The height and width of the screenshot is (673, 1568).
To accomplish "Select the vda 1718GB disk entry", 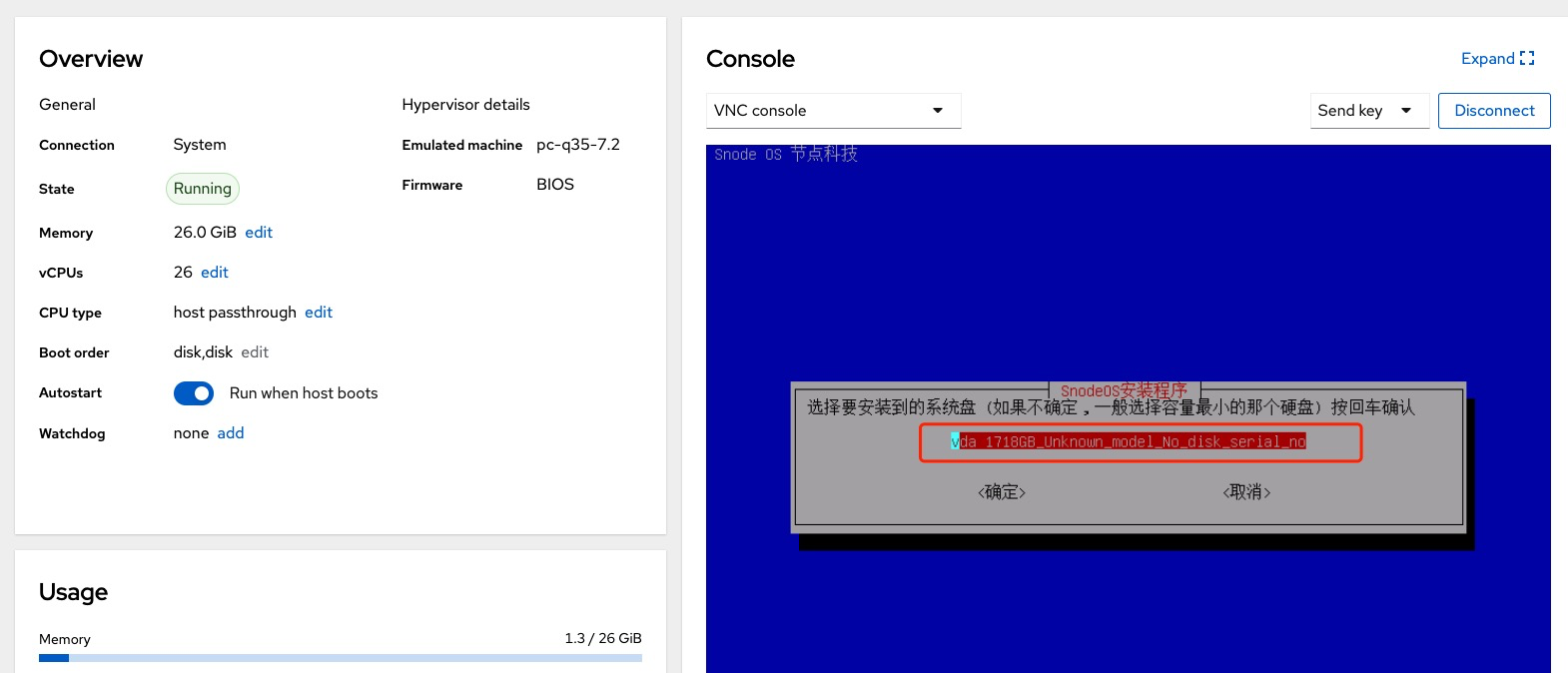I will (x=1129, y=441).
